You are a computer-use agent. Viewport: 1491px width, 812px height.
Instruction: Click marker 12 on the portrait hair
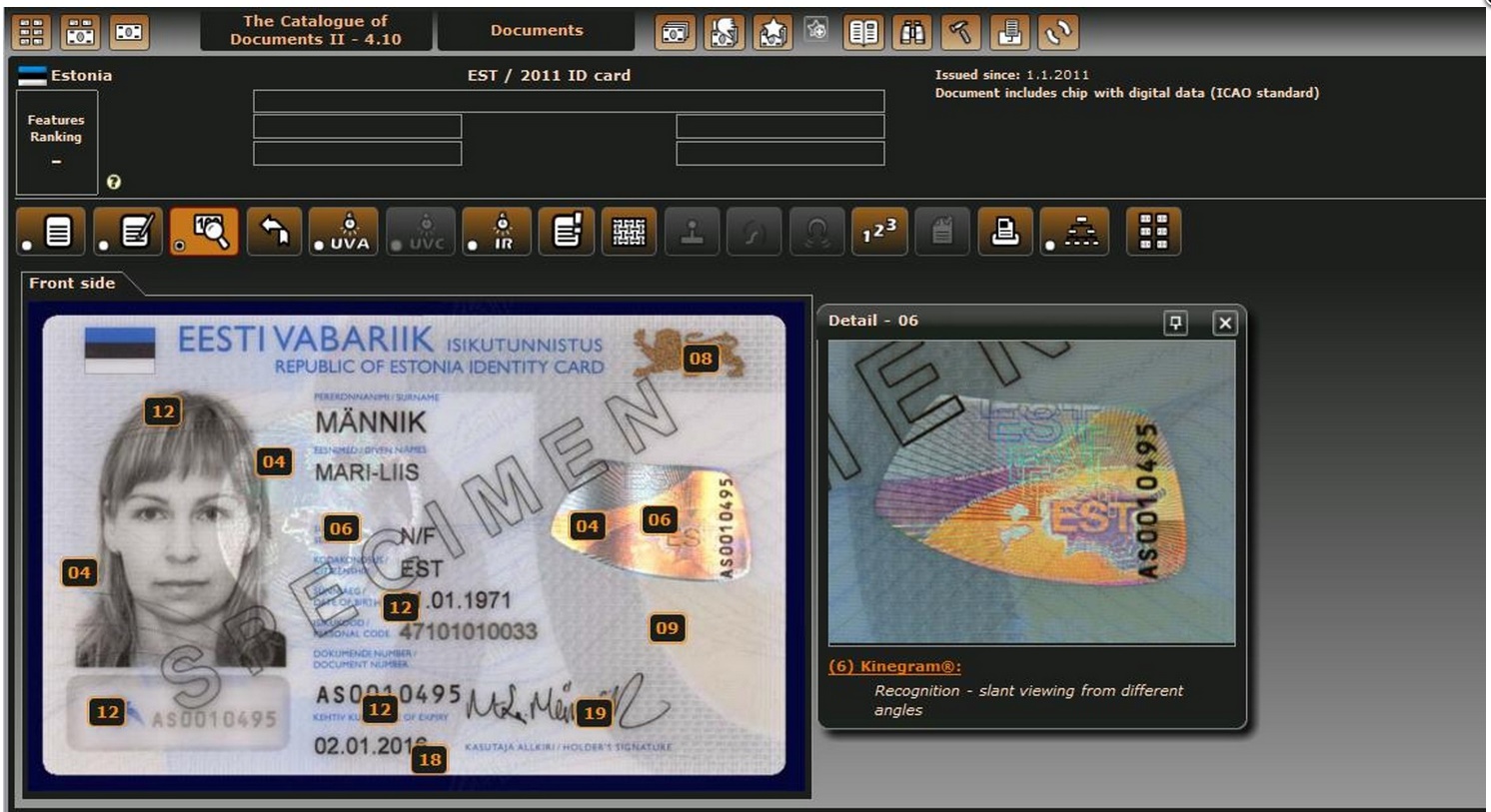163,410
